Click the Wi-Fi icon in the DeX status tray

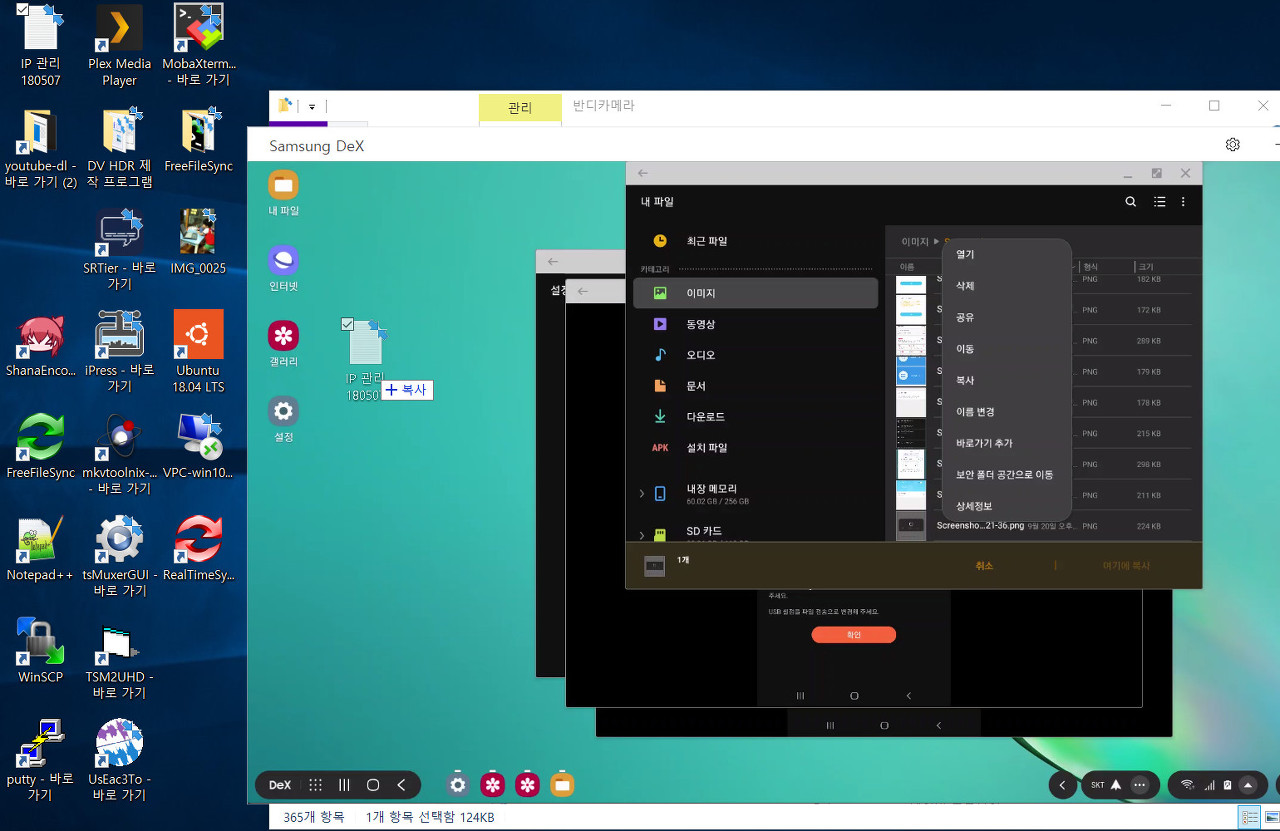click(x=1187, y=785)
